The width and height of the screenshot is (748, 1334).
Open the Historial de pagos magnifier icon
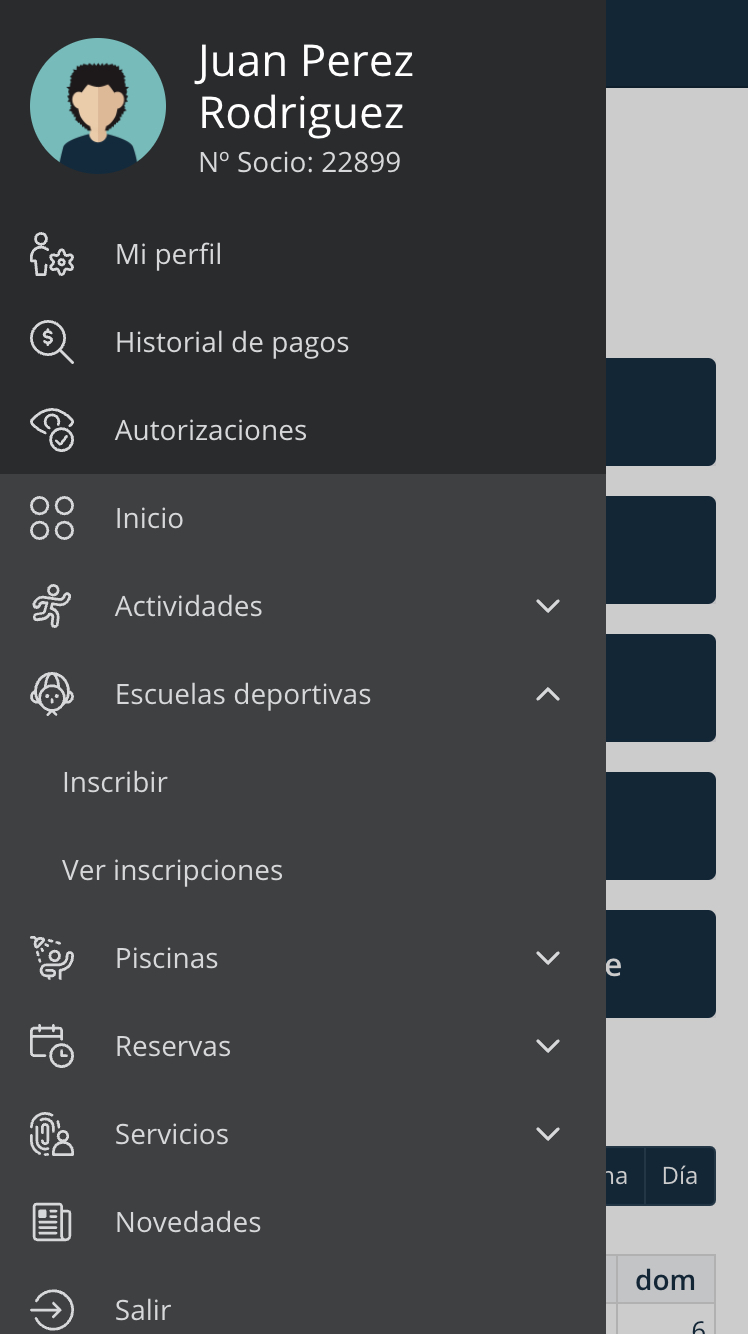pyautogui.click(x=52, y=342)
